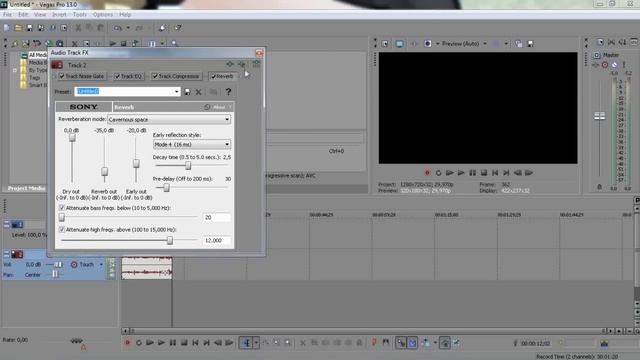Open the Early reflection style dropdown
This screenshot has height=360, width=640.
227,144
